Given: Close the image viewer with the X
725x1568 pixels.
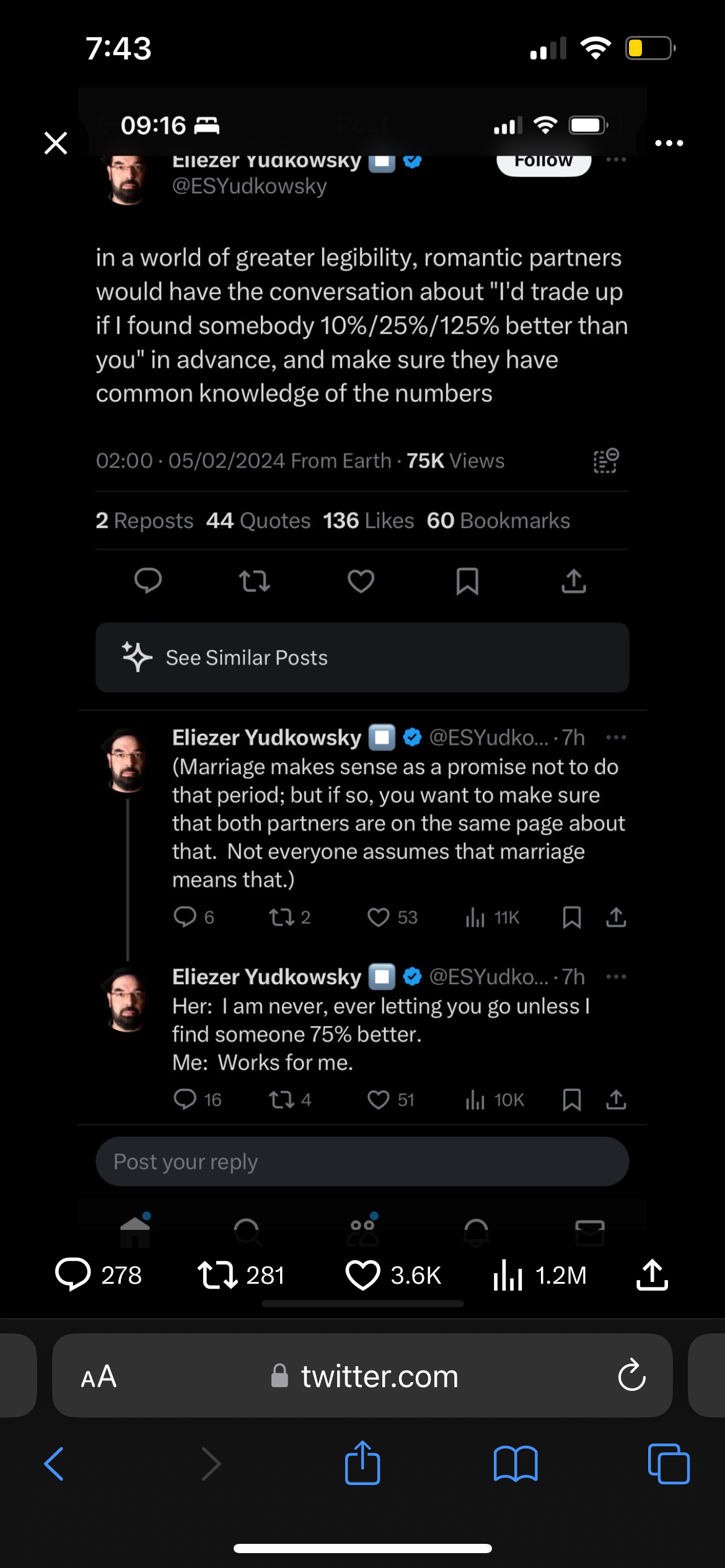Looking at the screenshot, I should pyautogui.click(x=56, y=143).
